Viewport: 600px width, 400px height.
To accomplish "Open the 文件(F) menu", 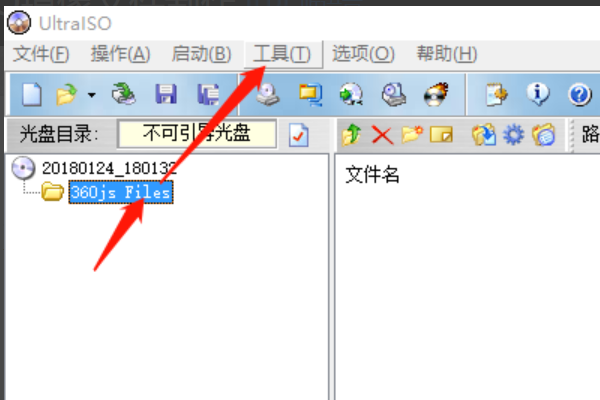I will [41, 54].
